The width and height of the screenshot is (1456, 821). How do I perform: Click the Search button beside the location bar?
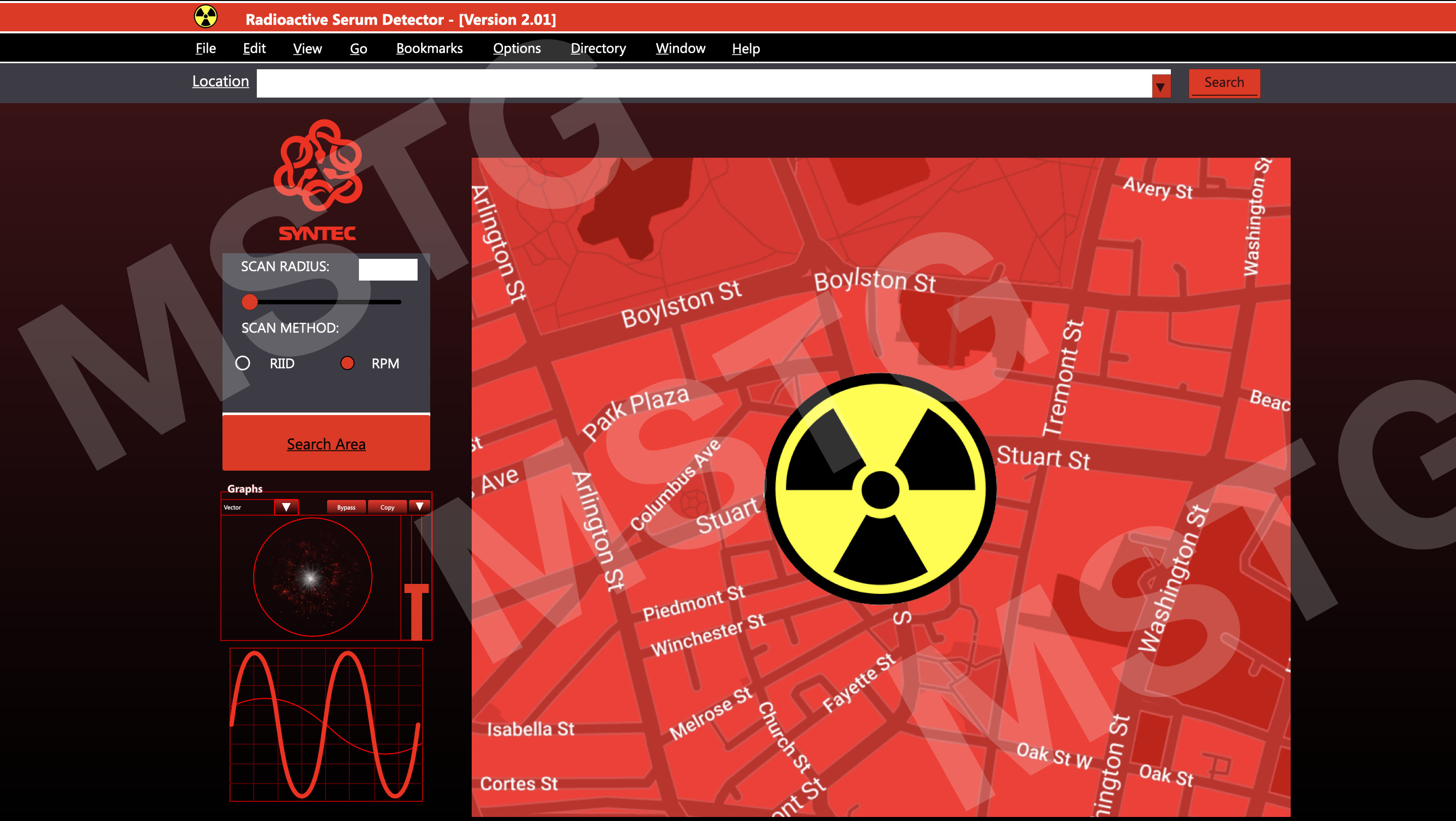pyautogui.click(x=1224, y=82)
